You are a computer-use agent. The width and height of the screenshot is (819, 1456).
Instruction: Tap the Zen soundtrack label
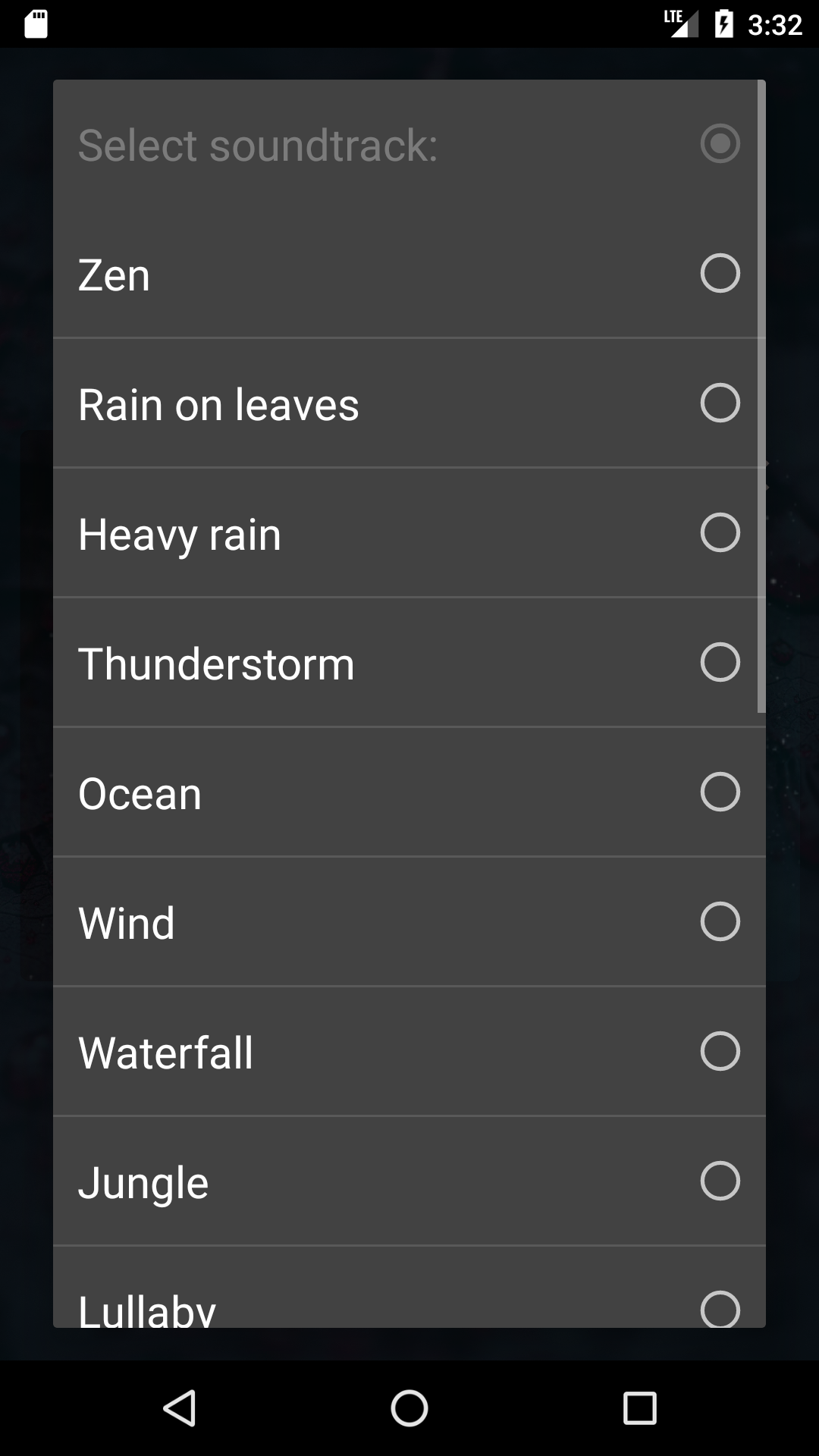115,275
